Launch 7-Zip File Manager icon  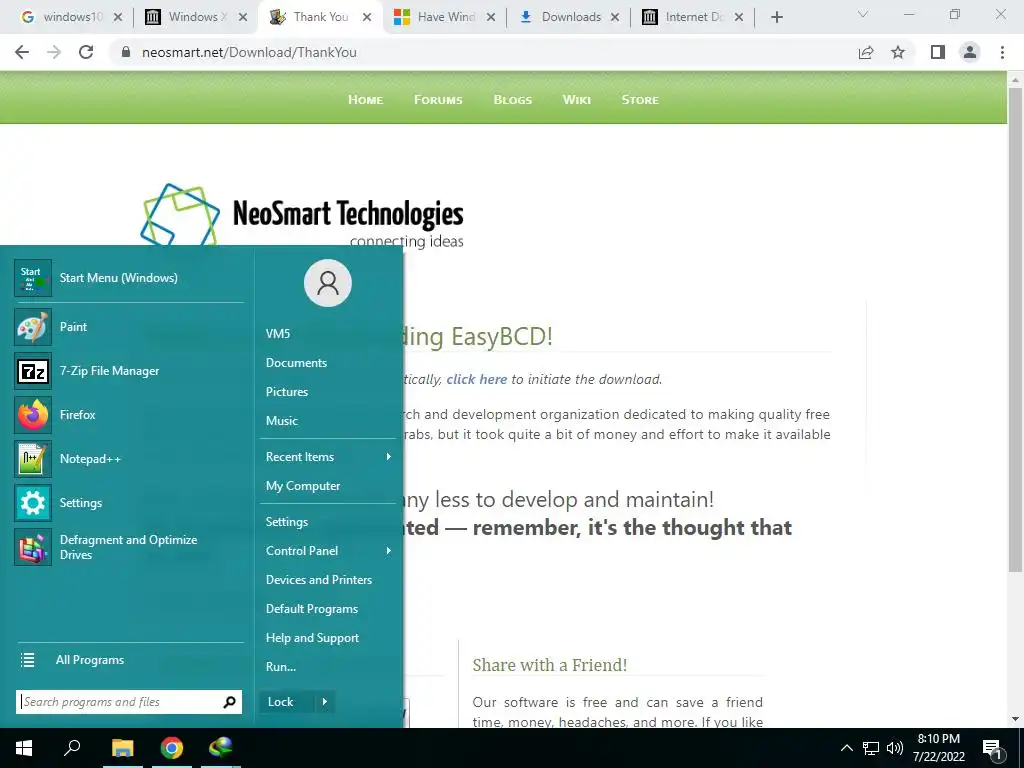click(33, 371)
